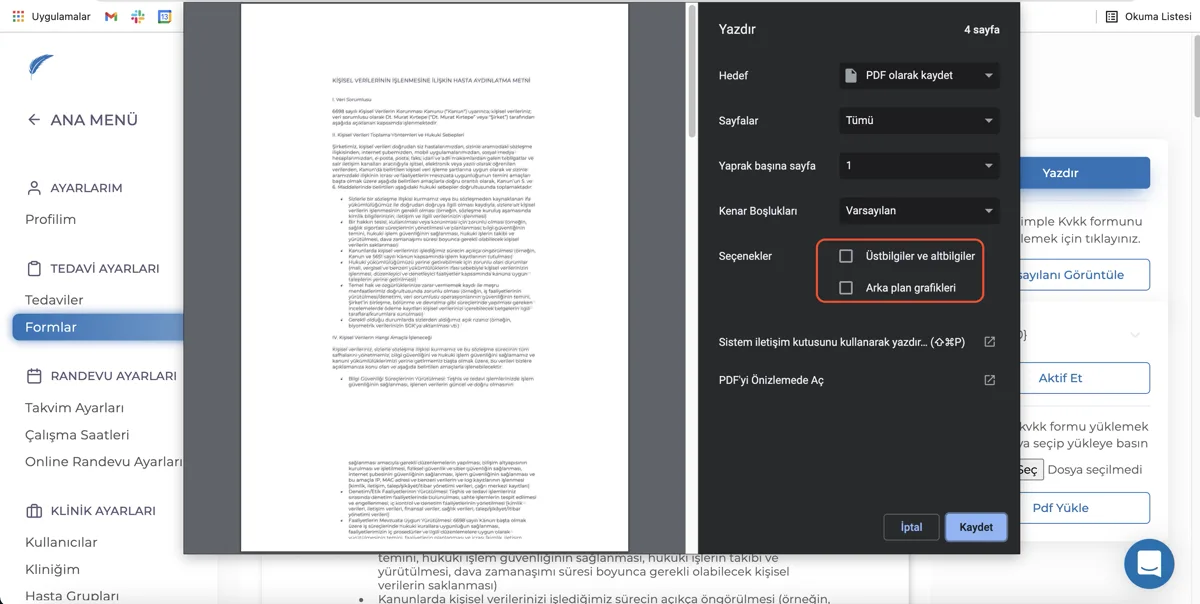Open Tedaviler in the sidebar menu
This screenshot has width=1200, height=604.
coord(54,300)
